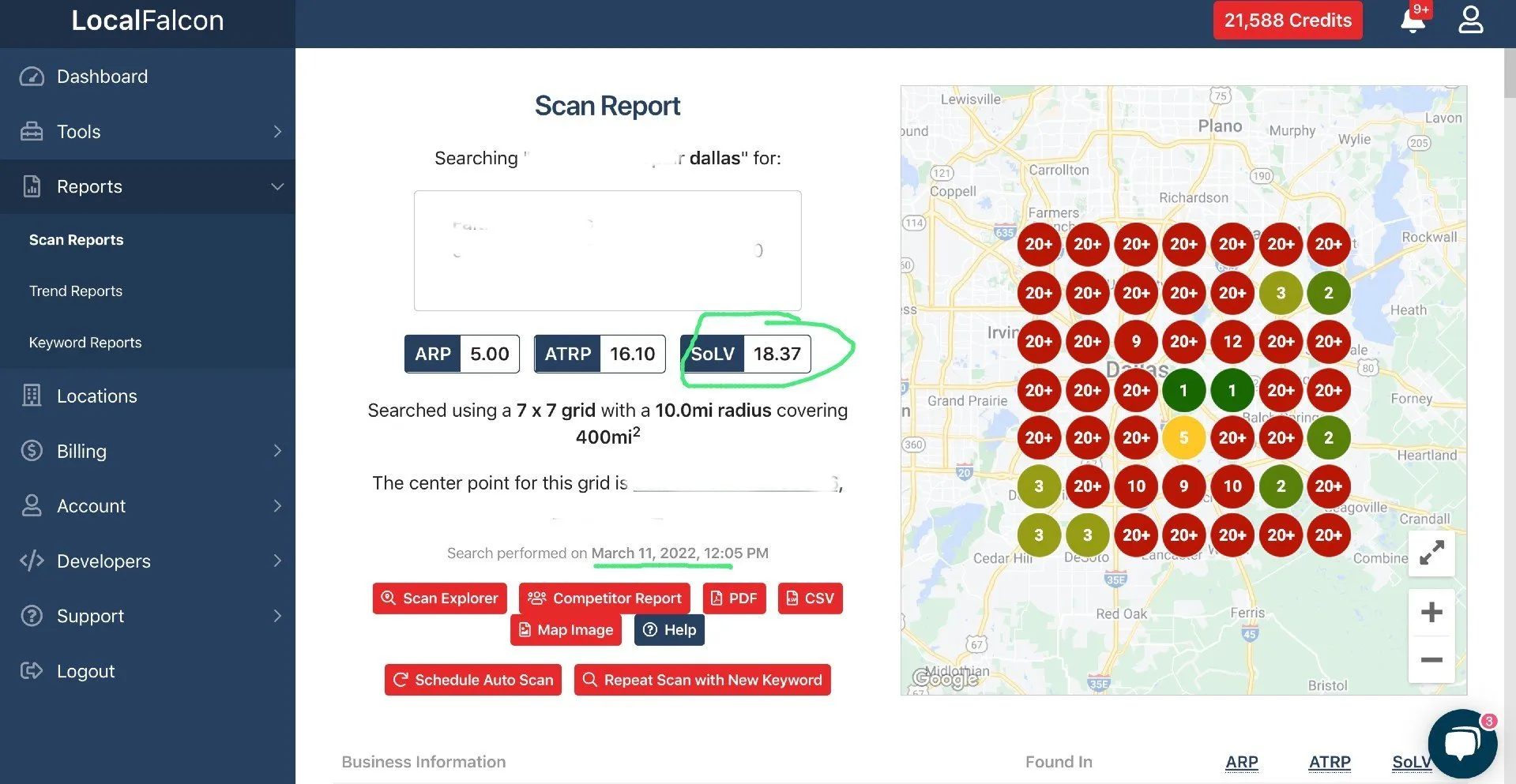Image resolution: width=1516 pixels, height=784 pixels.
Task: Expand the Developers menu chevron
Action: pos(277,561)
